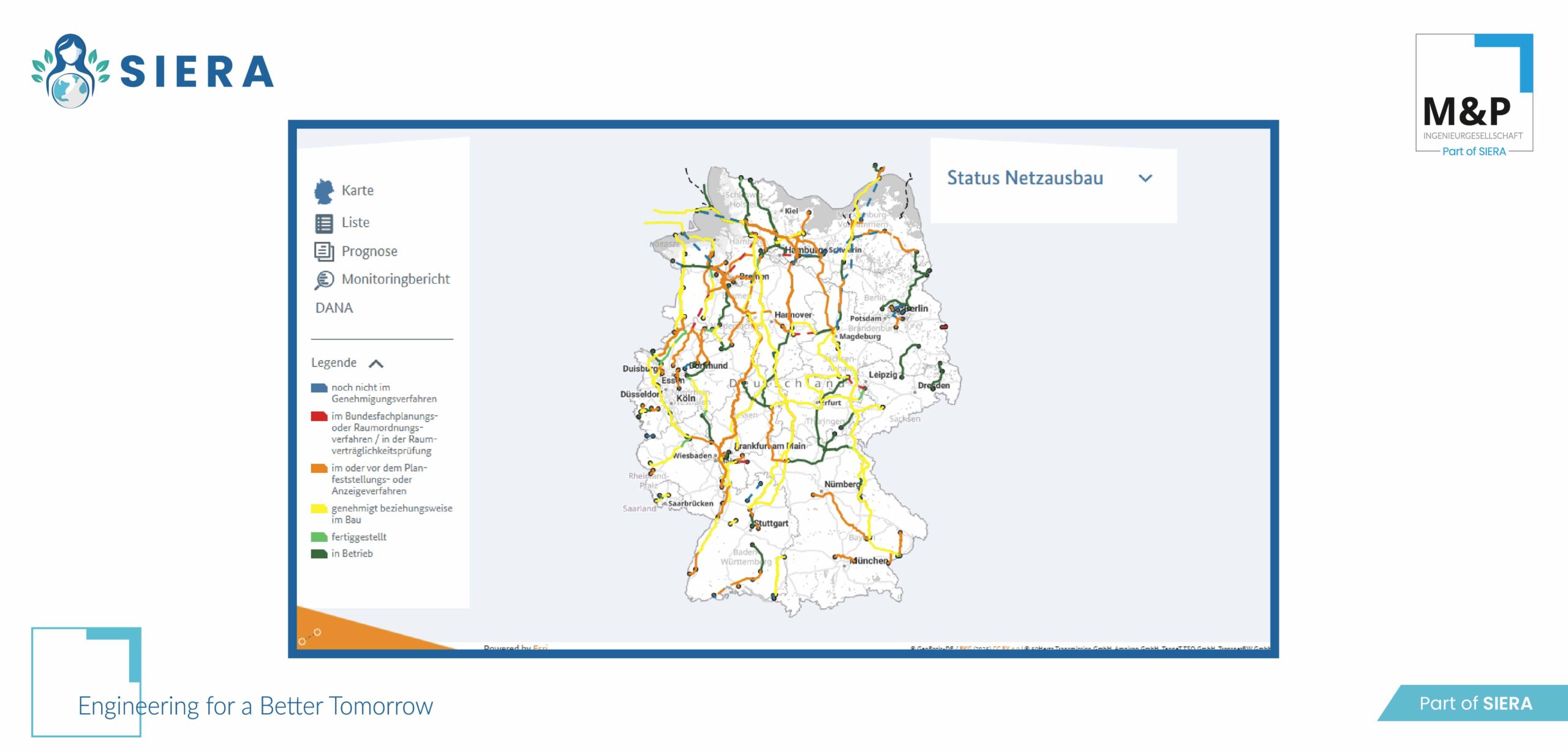Collapse the Legende section chevron

pyautogui.click(x=376, y=363)
